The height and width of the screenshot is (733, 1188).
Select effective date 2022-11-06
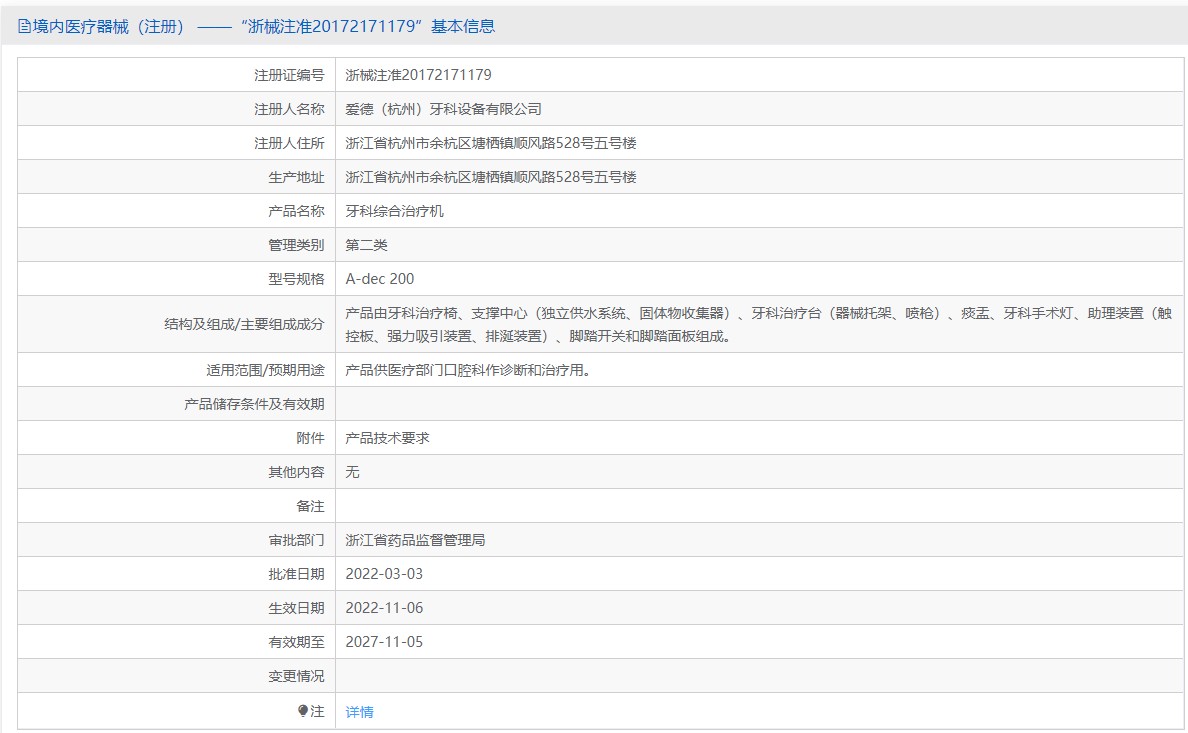(384, 608)
